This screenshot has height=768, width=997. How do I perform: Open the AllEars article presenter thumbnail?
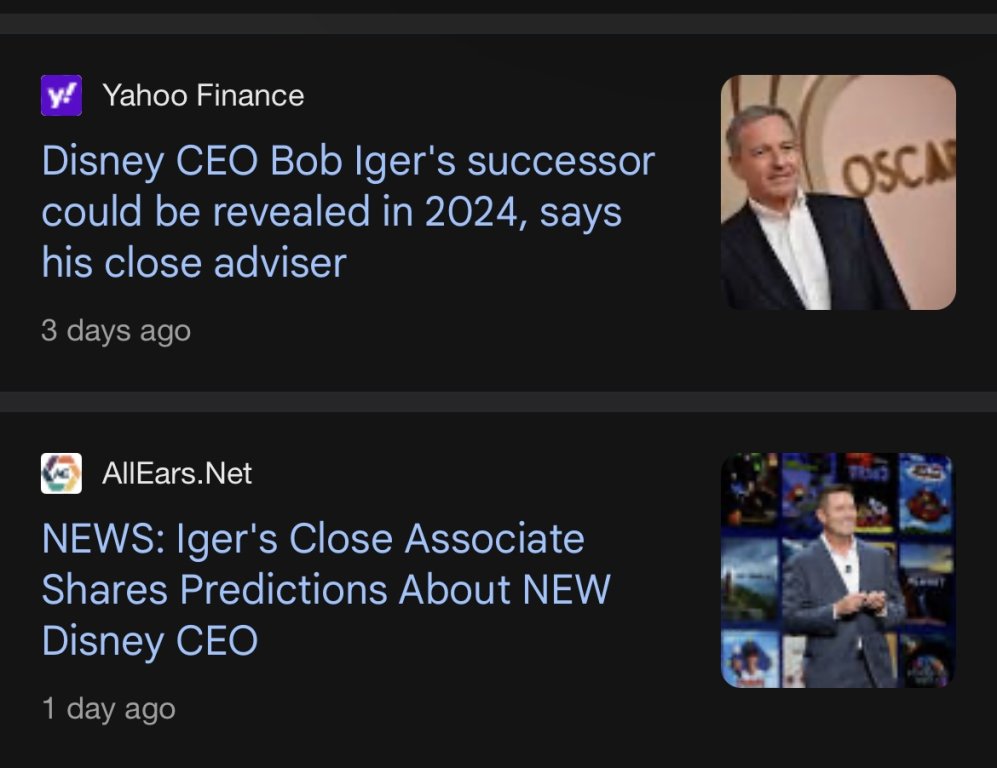click(x=838, y=570)
